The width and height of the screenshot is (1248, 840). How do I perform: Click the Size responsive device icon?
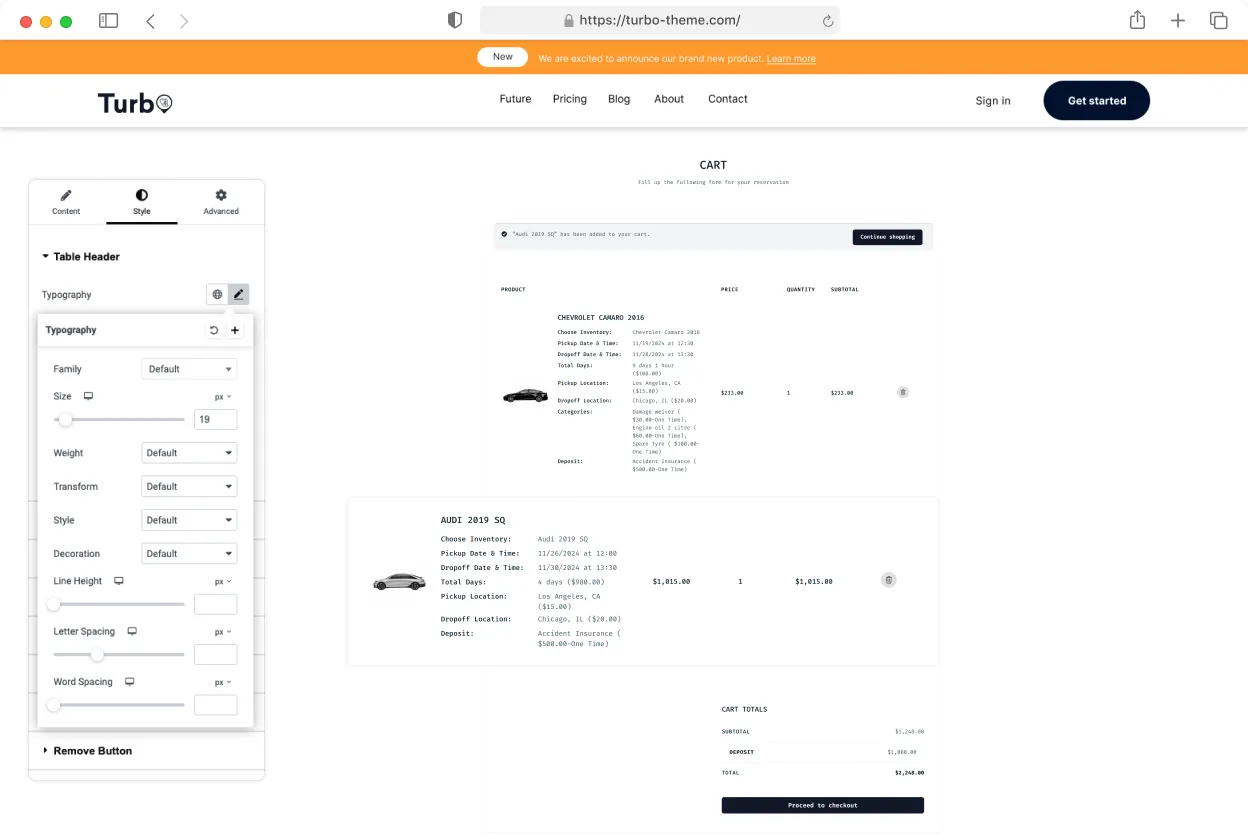(88, 397)
